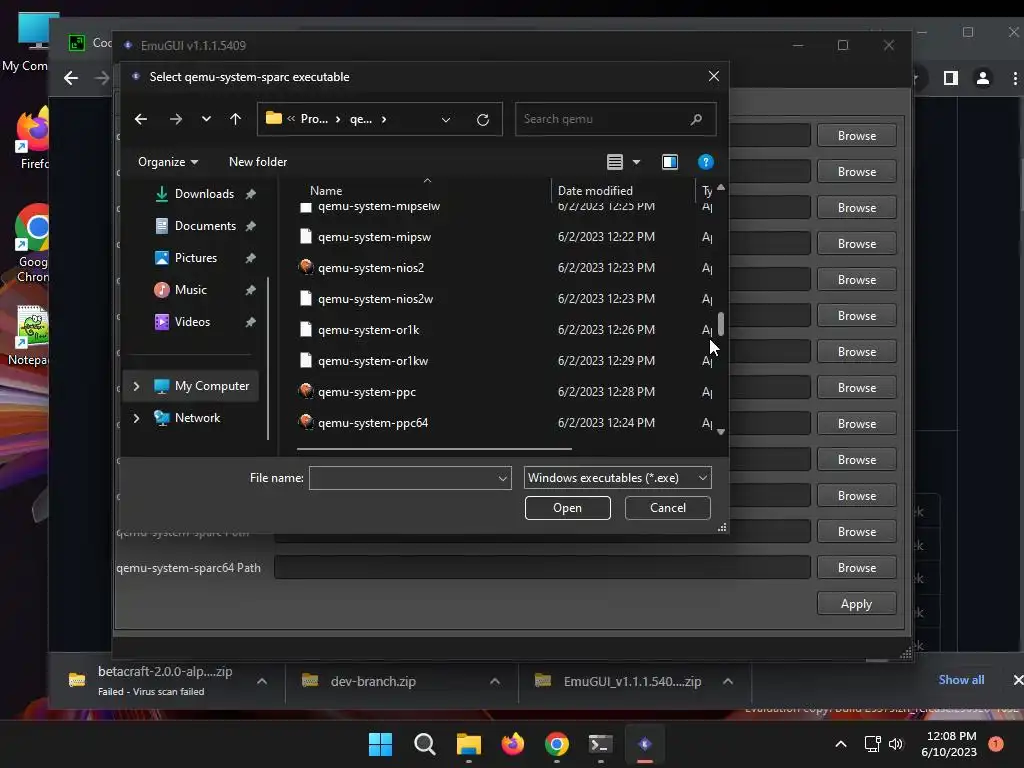Switch to EmuGUI taskbar icon
The image size is (1024, 768).
[x=645, y=744]
